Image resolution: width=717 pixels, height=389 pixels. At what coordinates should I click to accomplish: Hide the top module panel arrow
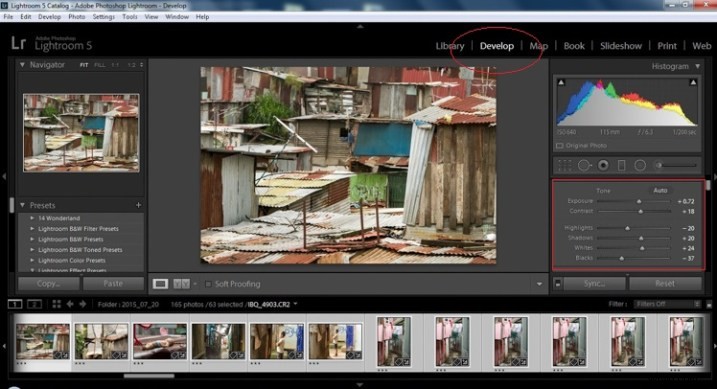[360, 27]
